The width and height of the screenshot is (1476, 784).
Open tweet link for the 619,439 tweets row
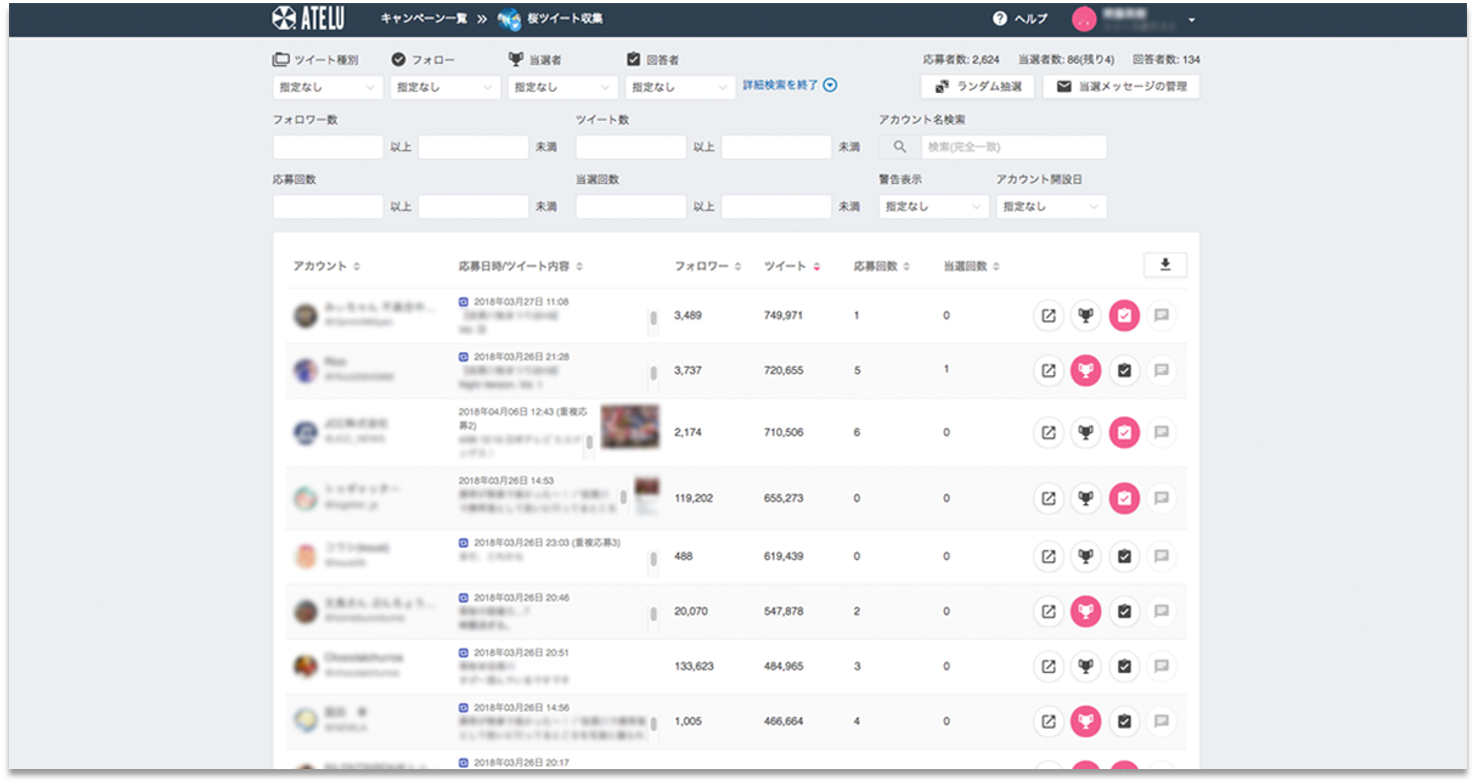coord(1048,556)
